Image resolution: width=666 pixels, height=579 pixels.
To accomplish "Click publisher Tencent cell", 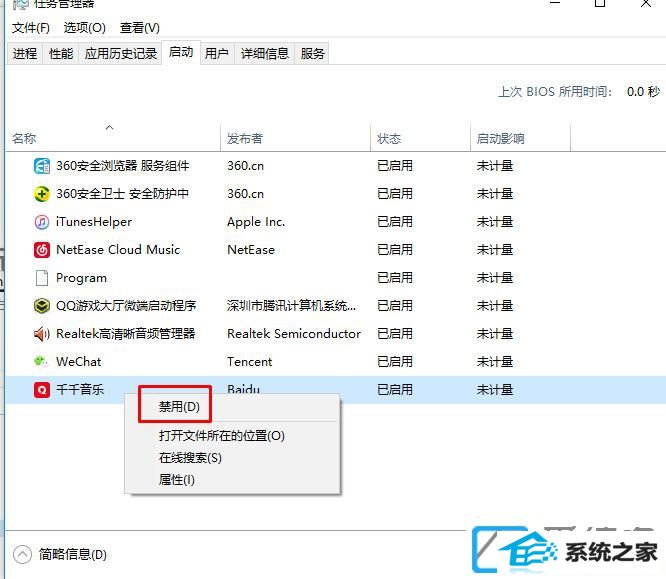I will (x=249, y=362).
